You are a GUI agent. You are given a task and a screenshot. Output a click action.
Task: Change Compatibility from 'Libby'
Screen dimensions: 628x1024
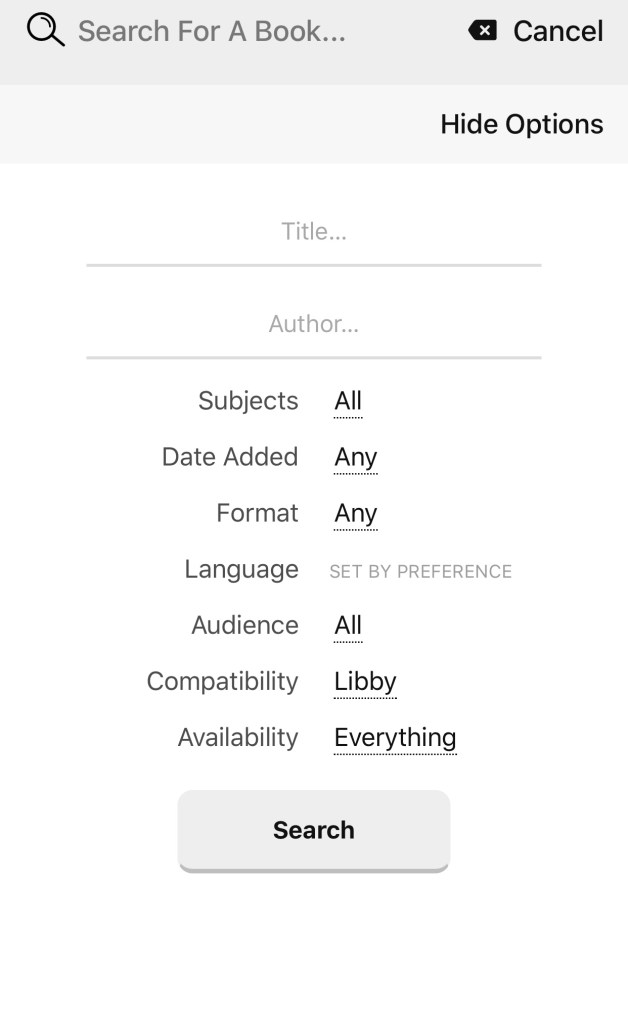(365, 681)
